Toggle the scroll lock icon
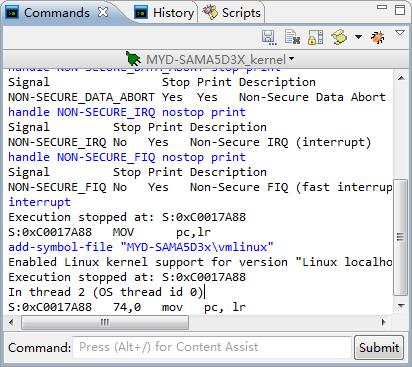Viewport: 412px width, 367px height. [x=315, y=37]
